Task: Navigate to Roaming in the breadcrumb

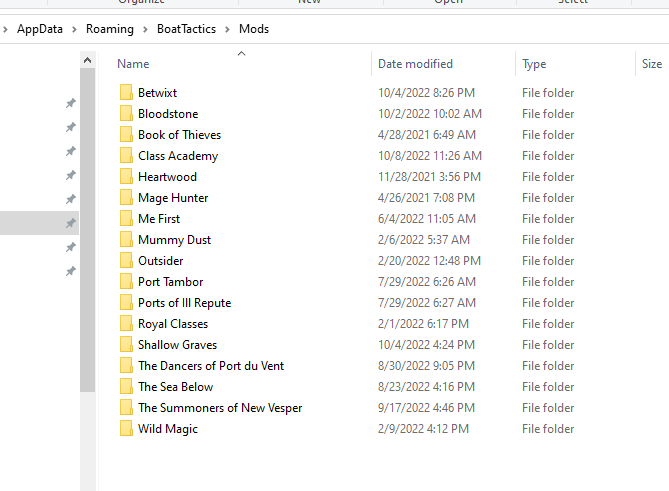Action: click(110, 29)
